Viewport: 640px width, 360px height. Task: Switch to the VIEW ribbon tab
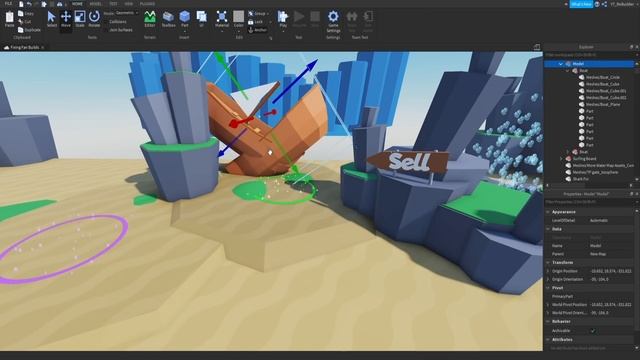[129, 4]
